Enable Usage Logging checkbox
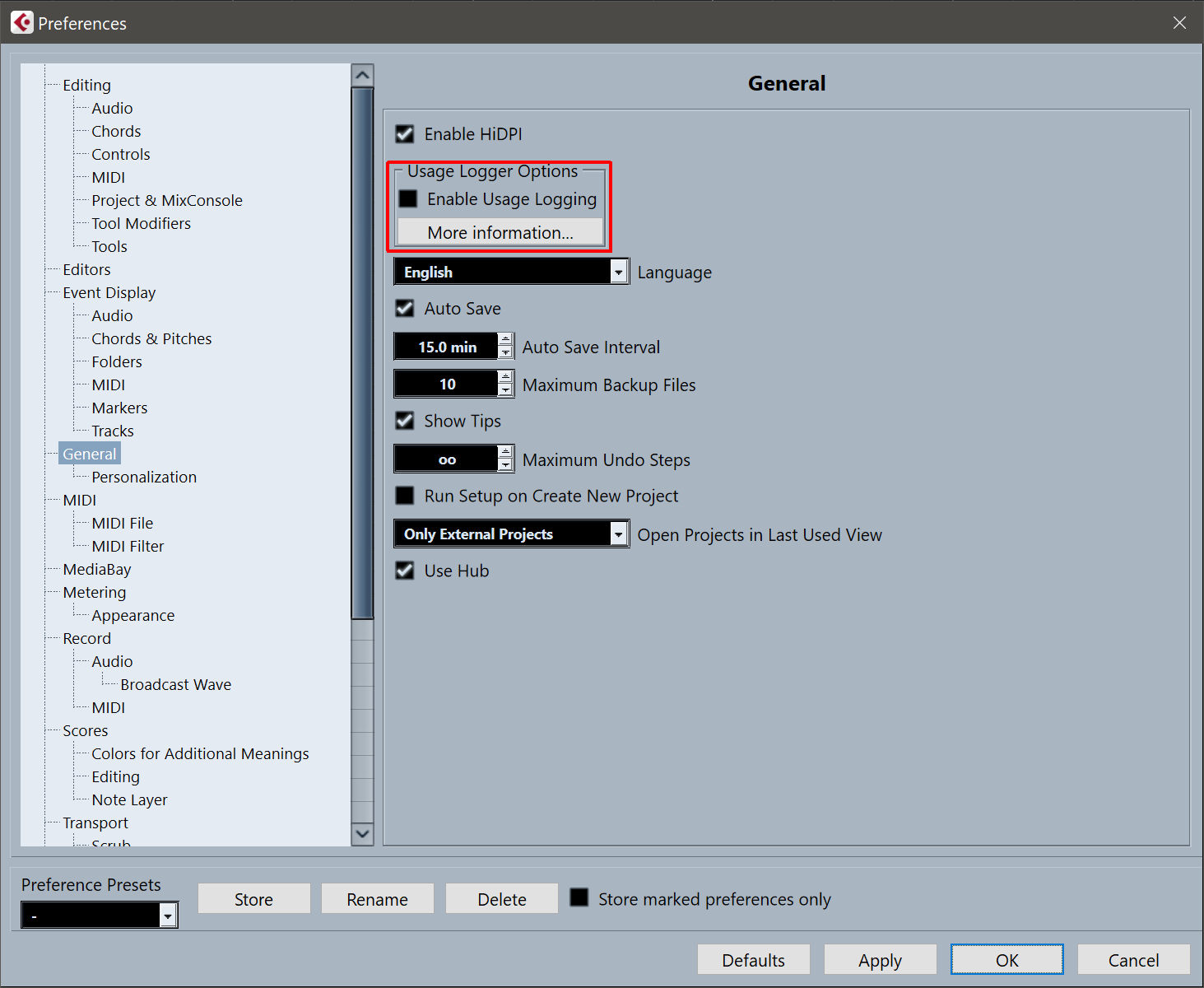The image size is (1204, 988). tap(408, 199)
